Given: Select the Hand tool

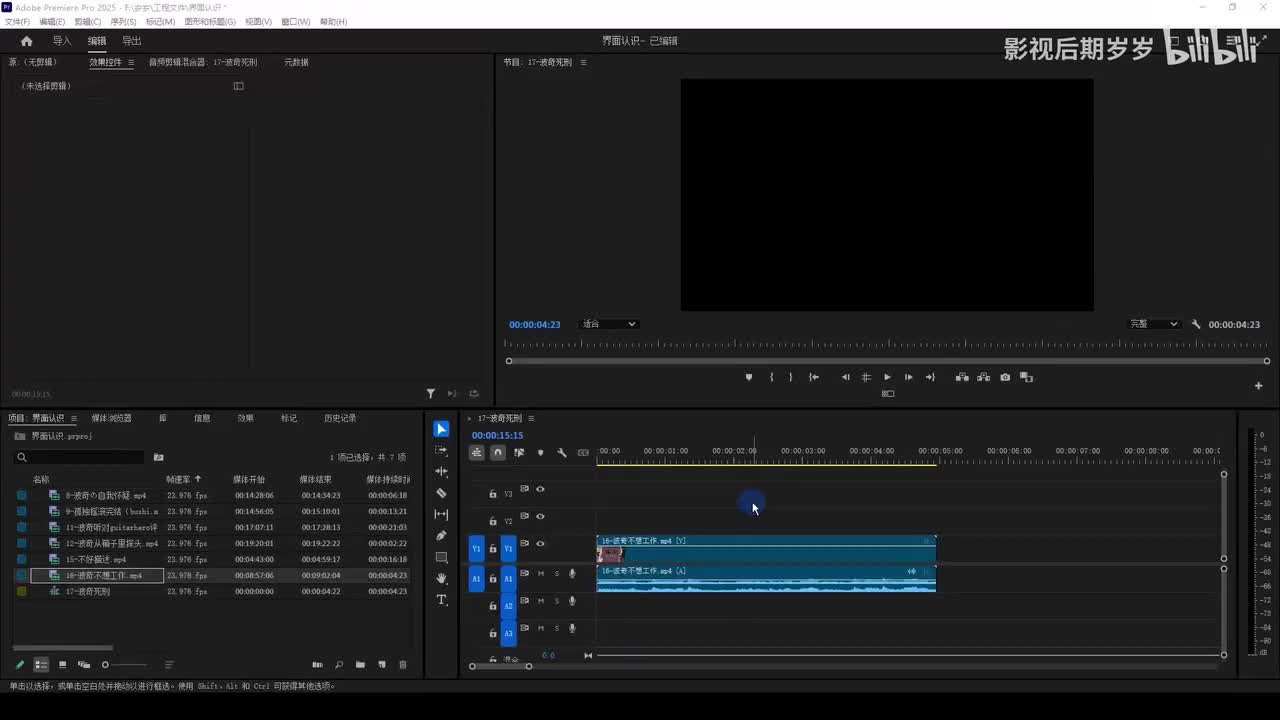Looking at the screenshot, I should (441, 579).
